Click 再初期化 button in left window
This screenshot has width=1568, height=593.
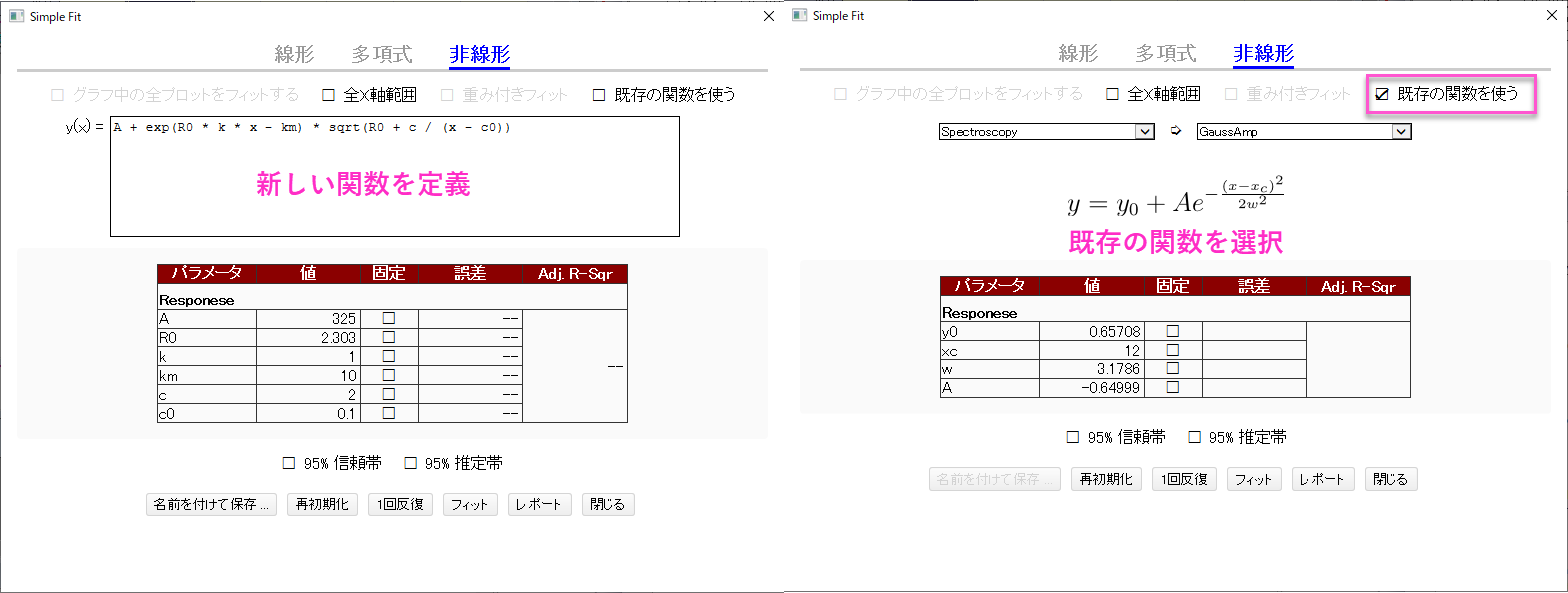pos(322,504)
